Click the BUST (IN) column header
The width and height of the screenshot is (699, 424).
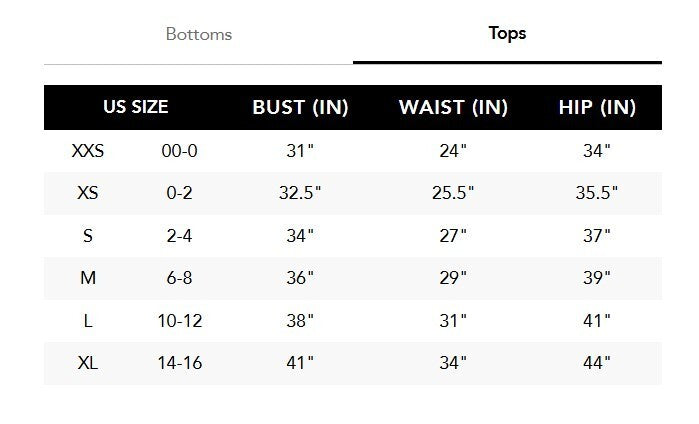300,107
